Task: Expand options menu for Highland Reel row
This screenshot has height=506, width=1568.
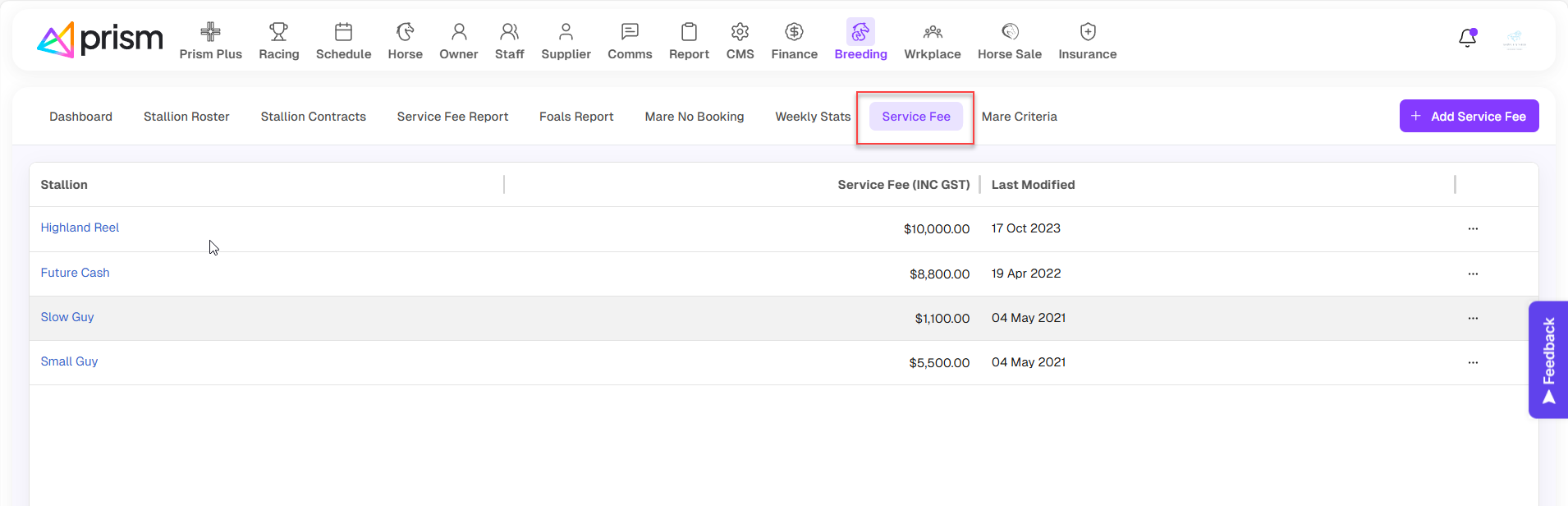Action: pos(1473,229)
